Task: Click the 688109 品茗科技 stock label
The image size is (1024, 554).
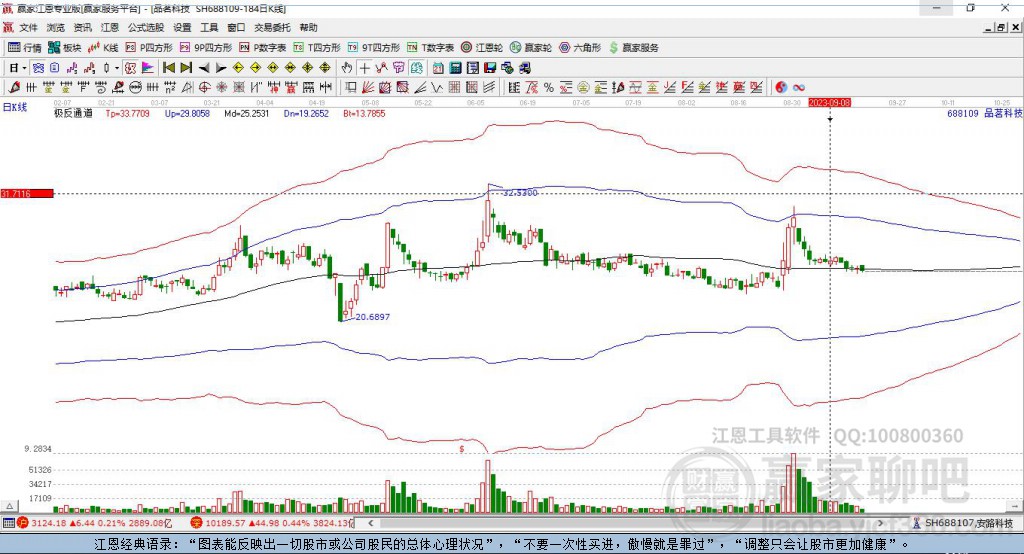Action: (x=985, y=113)
